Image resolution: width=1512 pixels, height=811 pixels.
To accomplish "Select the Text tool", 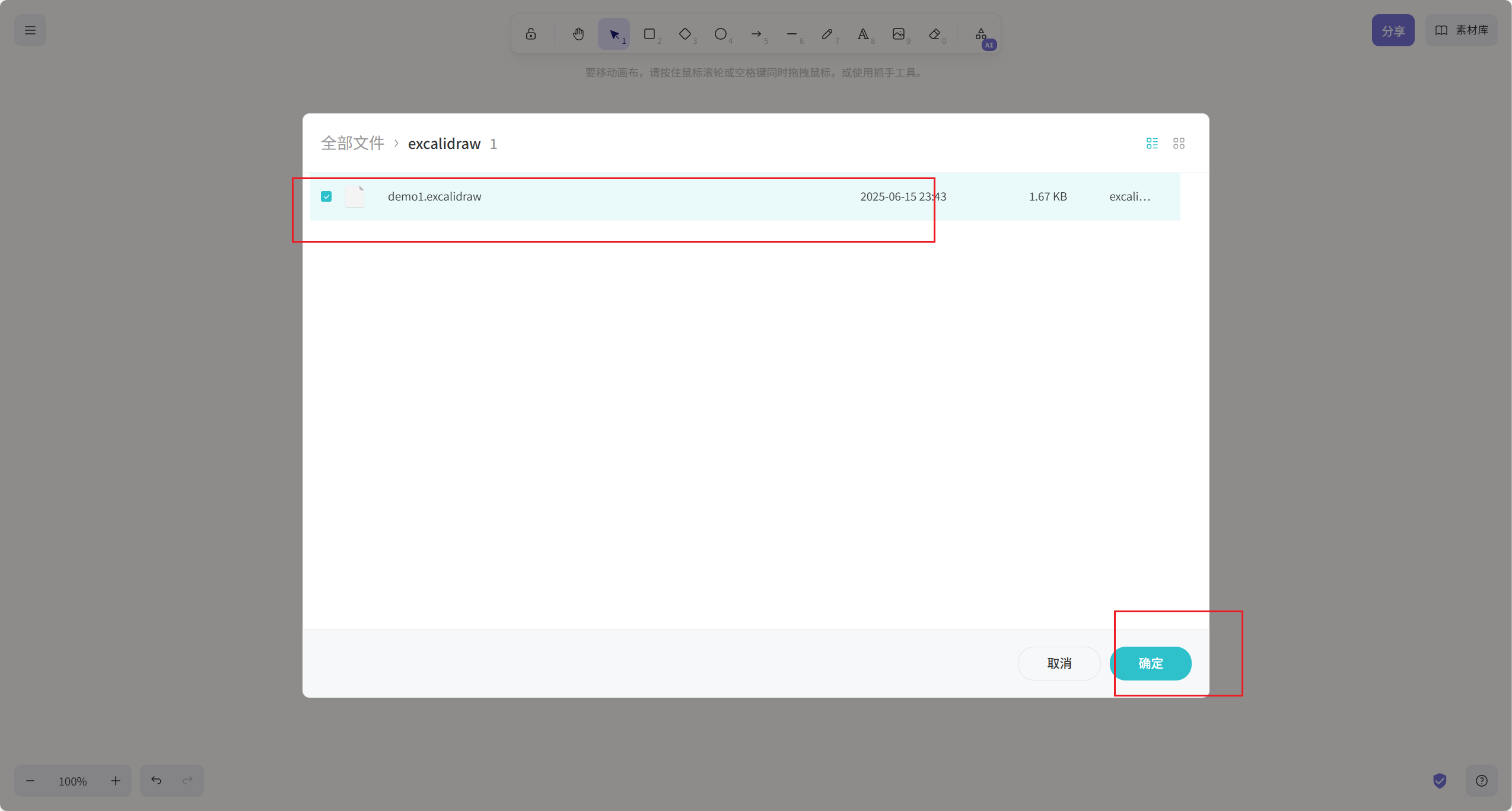I will (863, 34).
